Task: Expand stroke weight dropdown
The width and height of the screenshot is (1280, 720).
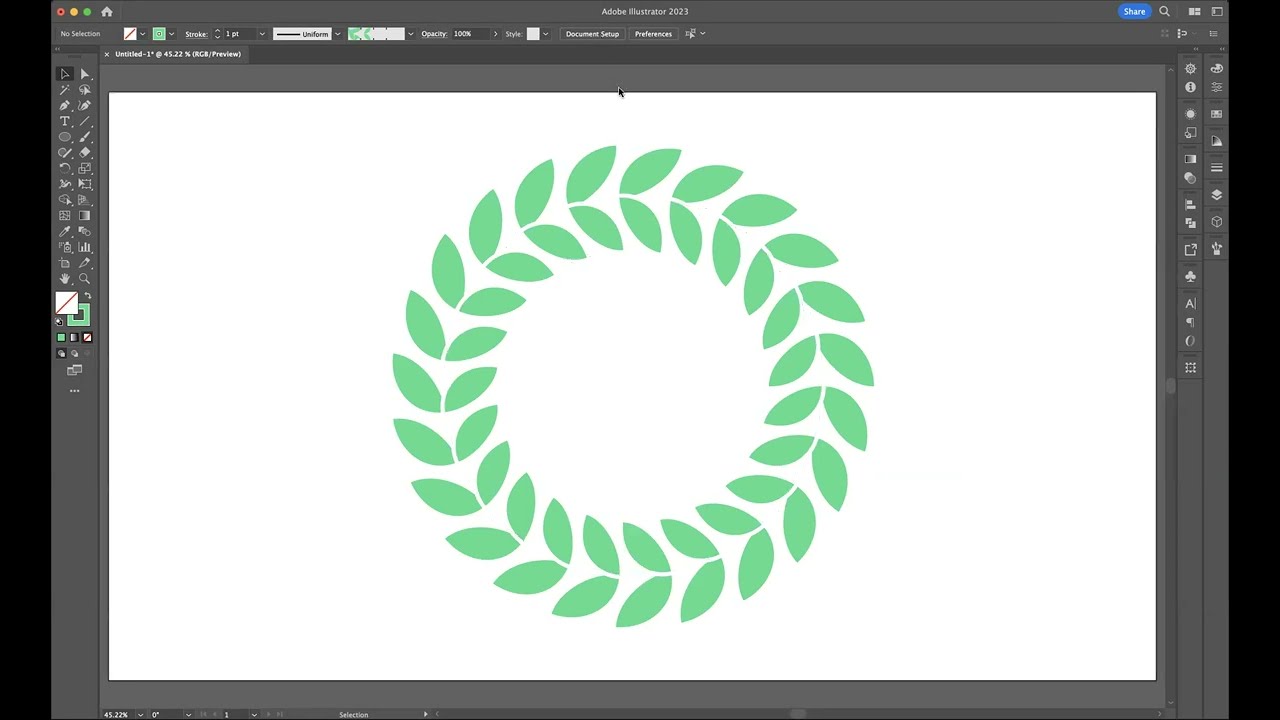Action: (262, 34)
